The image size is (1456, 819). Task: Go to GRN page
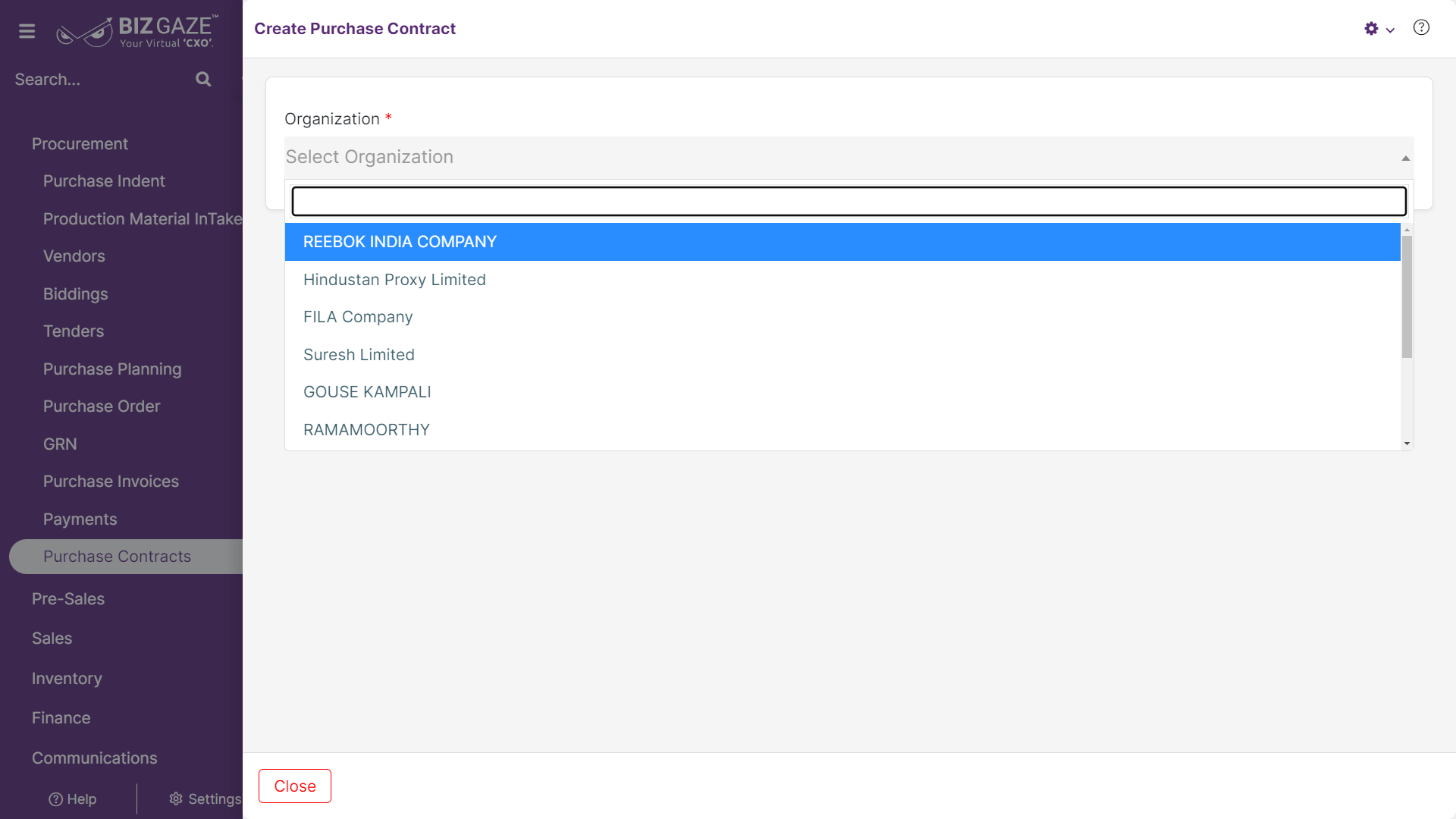60,444
